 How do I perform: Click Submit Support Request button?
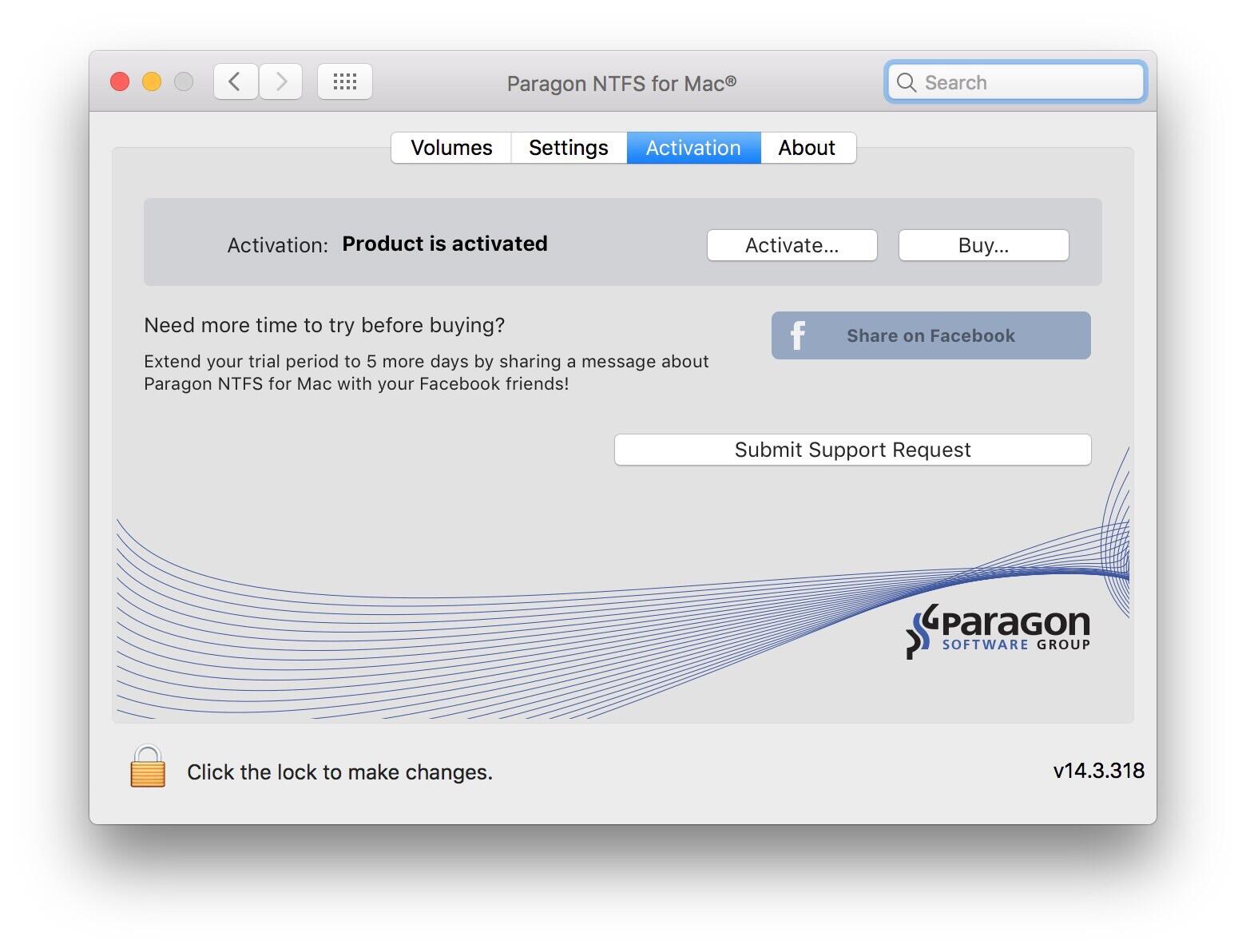[x=853, y=450]
